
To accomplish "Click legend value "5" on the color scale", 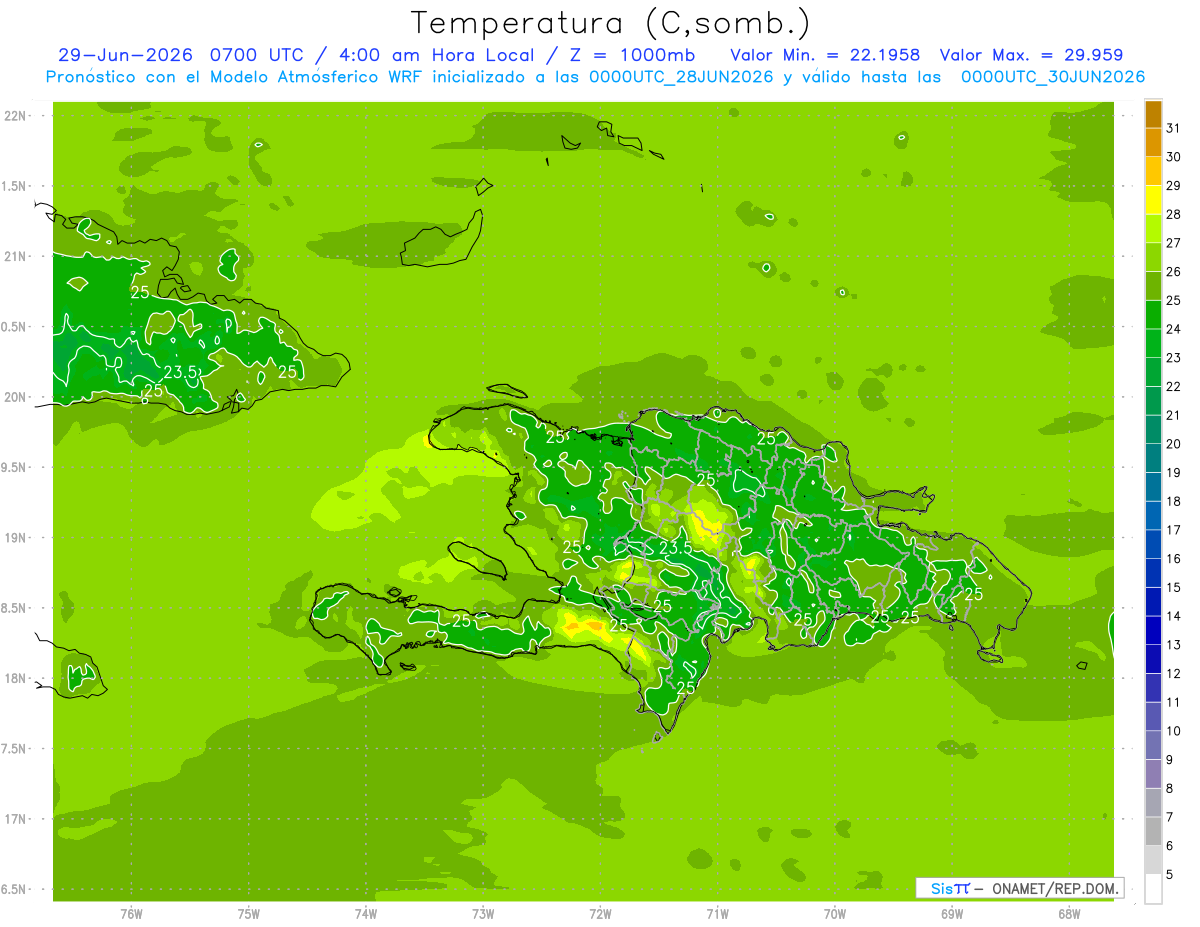I will pos(1170,875).
